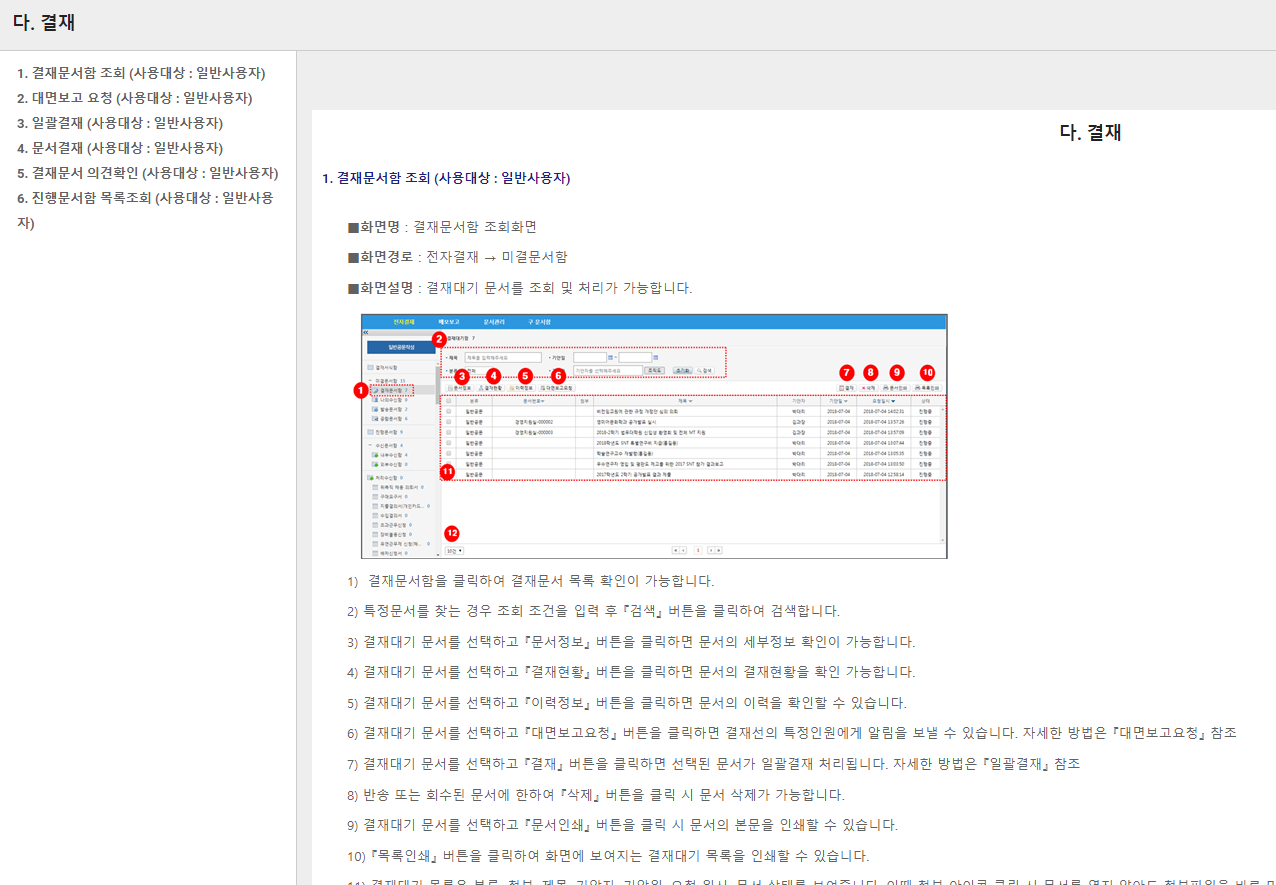
Task: Open 이력정보 history button
Action: pyautogui.click(x=521, y=387)
